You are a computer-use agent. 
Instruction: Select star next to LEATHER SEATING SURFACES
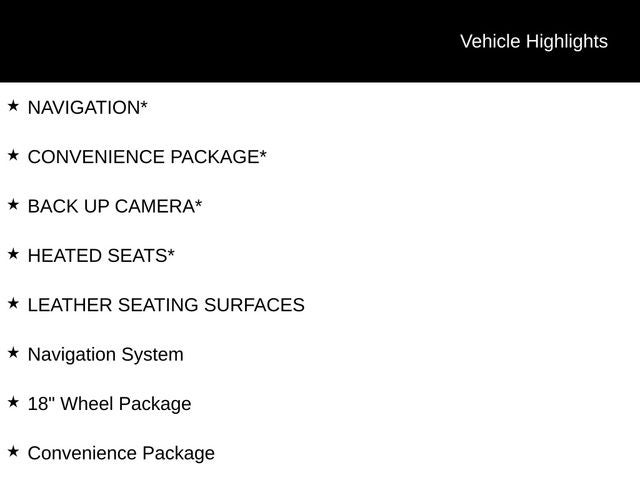coord(13,303)
